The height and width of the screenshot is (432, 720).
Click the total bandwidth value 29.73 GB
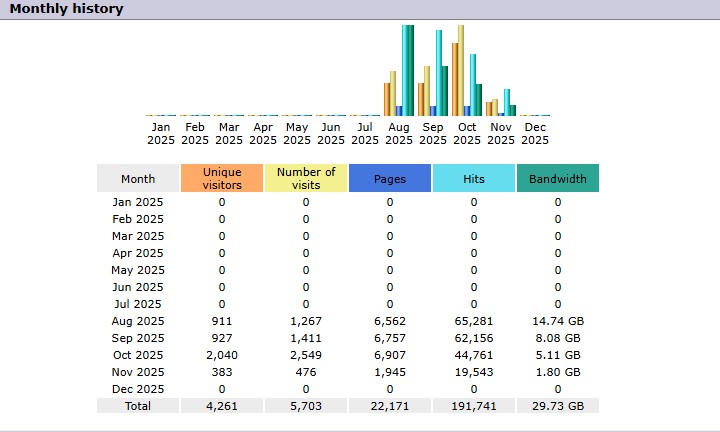(558, 406)
